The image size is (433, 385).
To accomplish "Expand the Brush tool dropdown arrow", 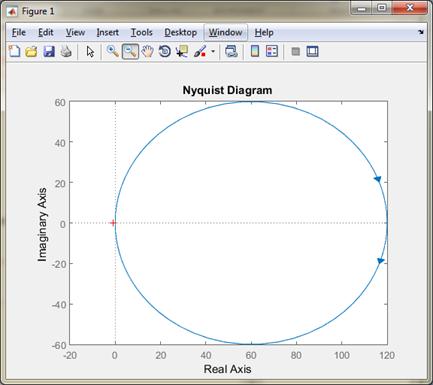I will click(x=213, y=52).
